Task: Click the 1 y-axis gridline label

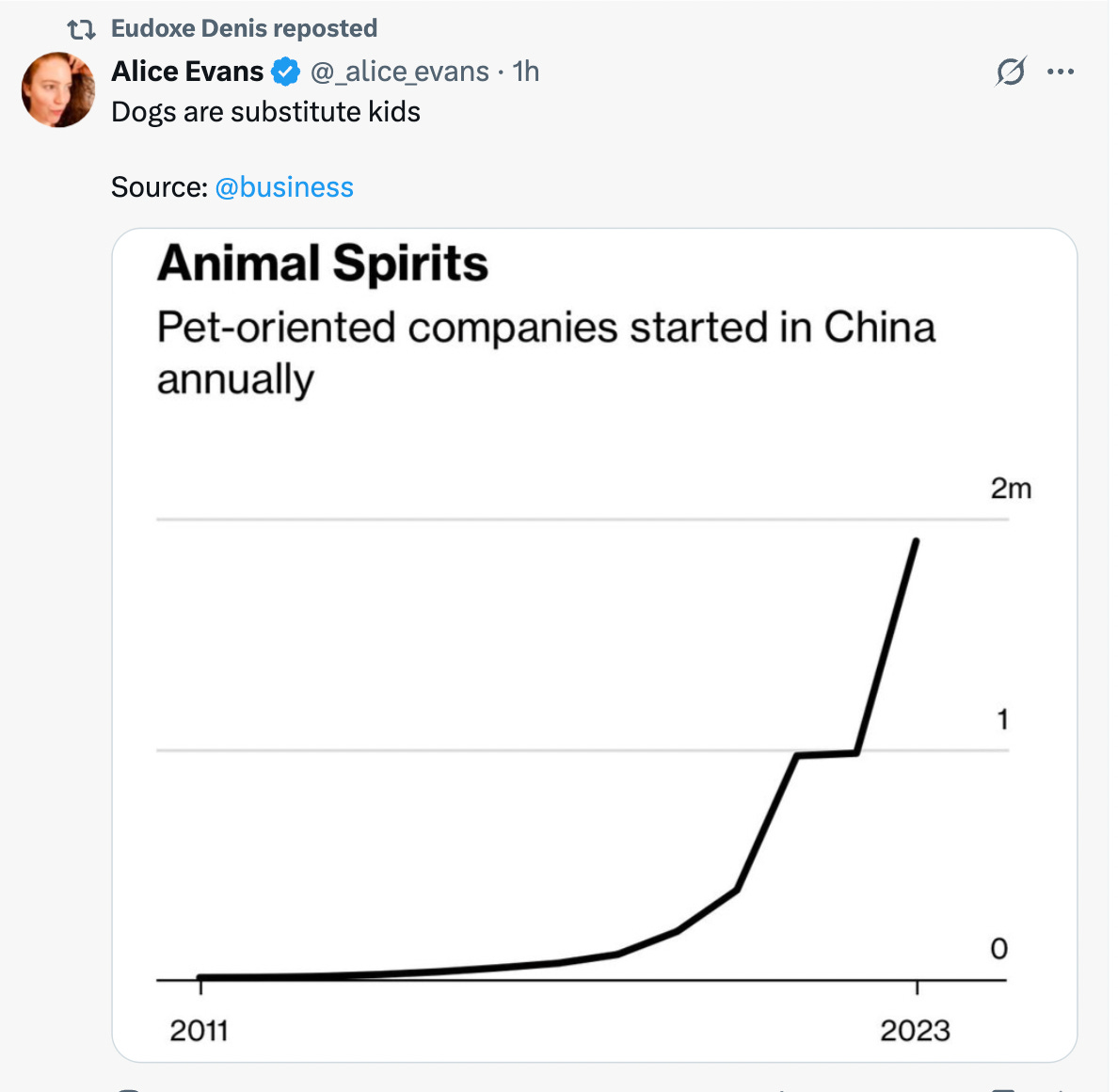Action: click(x=1002, y=720)
